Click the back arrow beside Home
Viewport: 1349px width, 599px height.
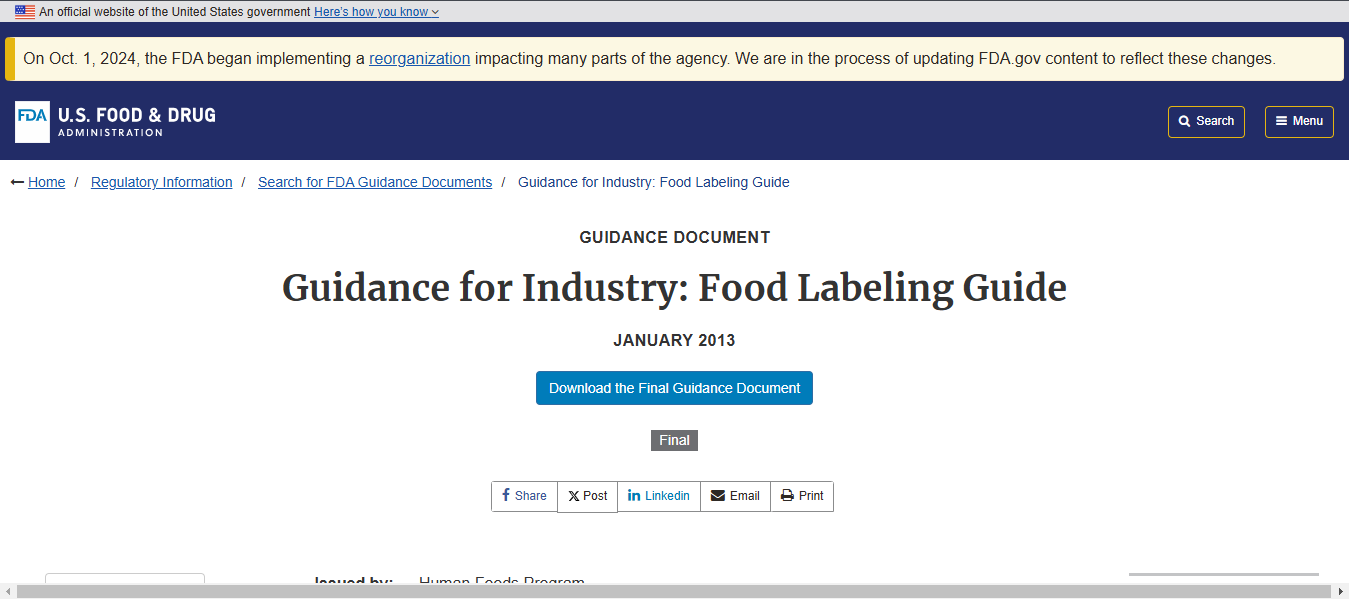coord(17,182)
